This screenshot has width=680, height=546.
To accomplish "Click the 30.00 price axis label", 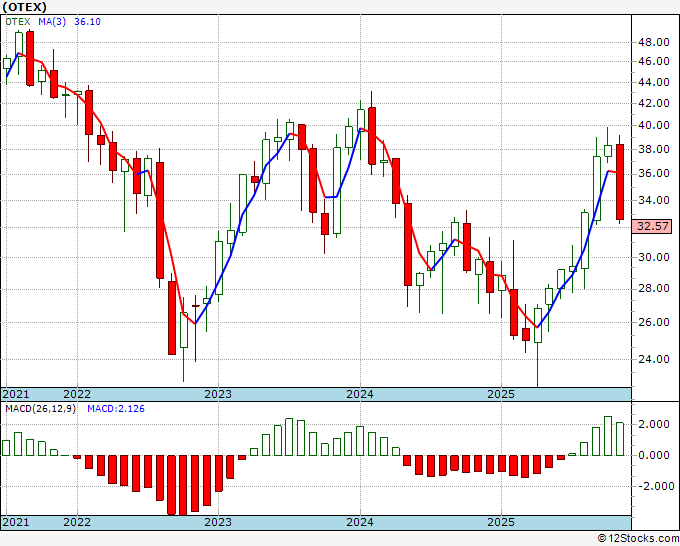I will (654, 258).
